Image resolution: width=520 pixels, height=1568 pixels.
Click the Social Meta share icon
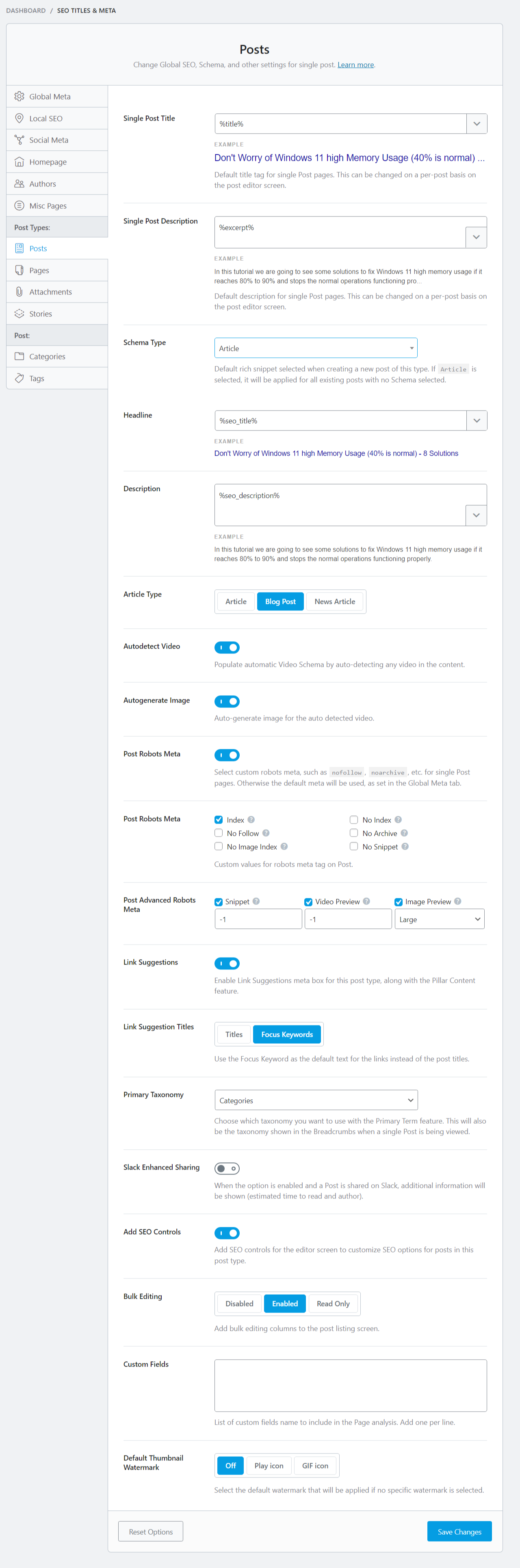coord(19,140)
